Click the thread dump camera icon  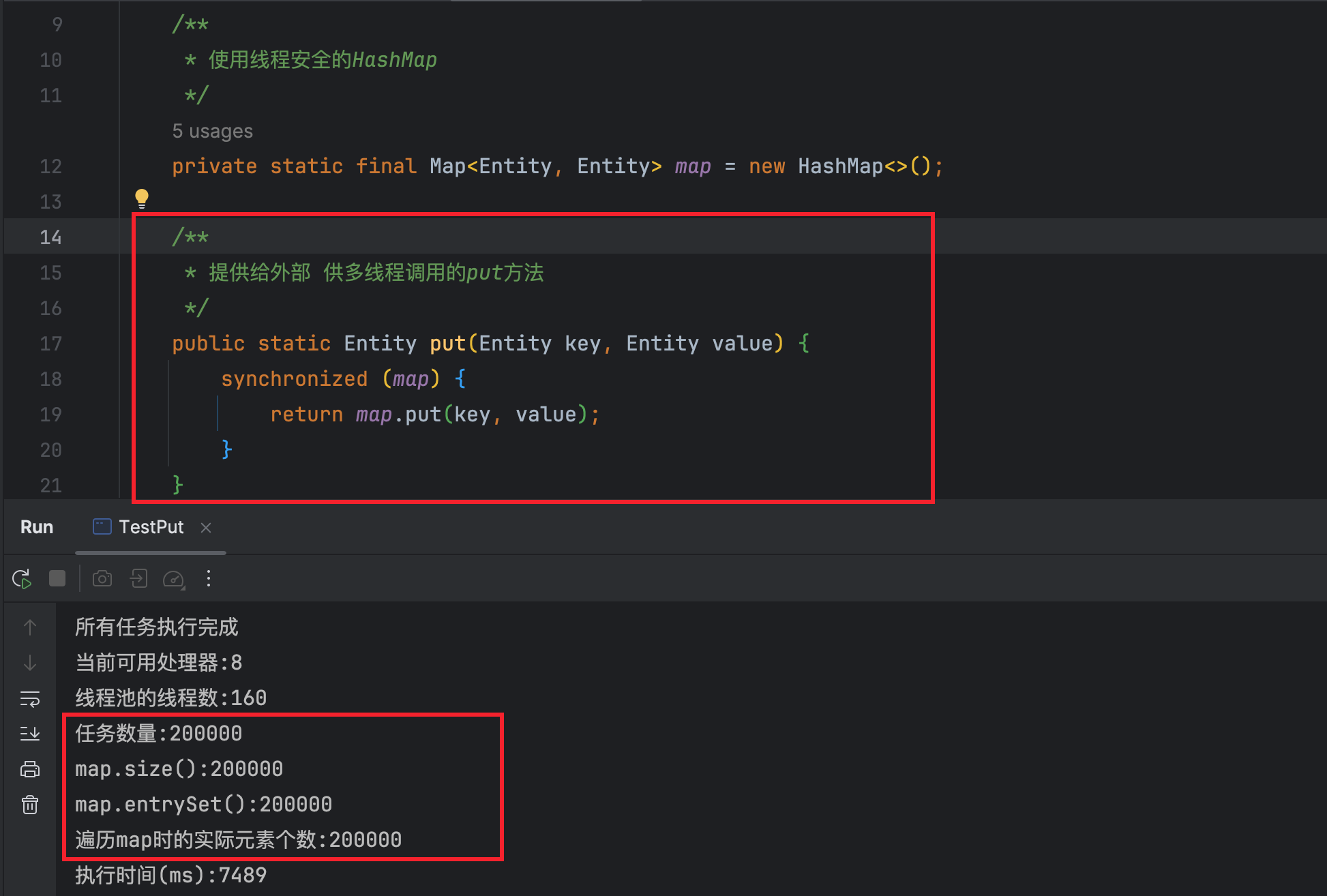102,579
